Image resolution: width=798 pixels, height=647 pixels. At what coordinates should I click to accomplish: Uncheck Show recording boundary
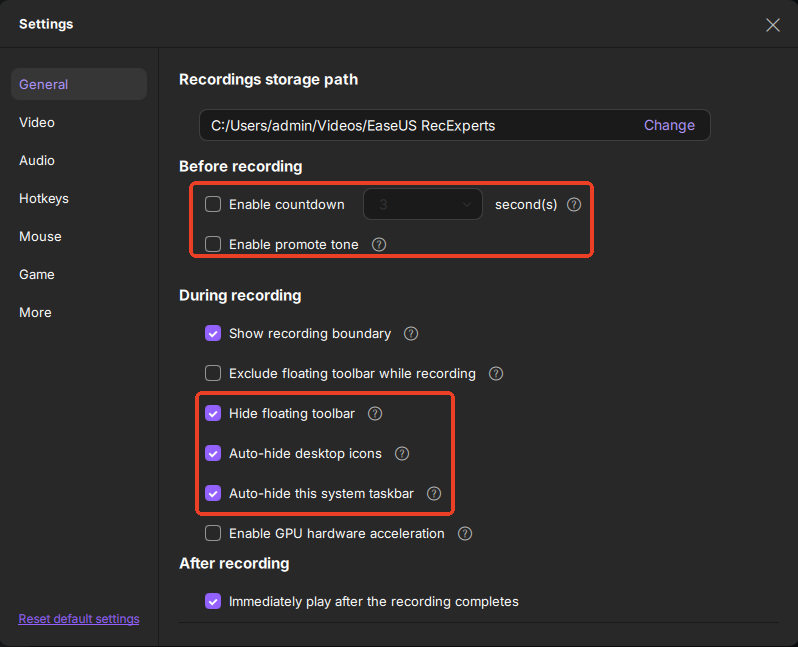click(x=213, y=333)
